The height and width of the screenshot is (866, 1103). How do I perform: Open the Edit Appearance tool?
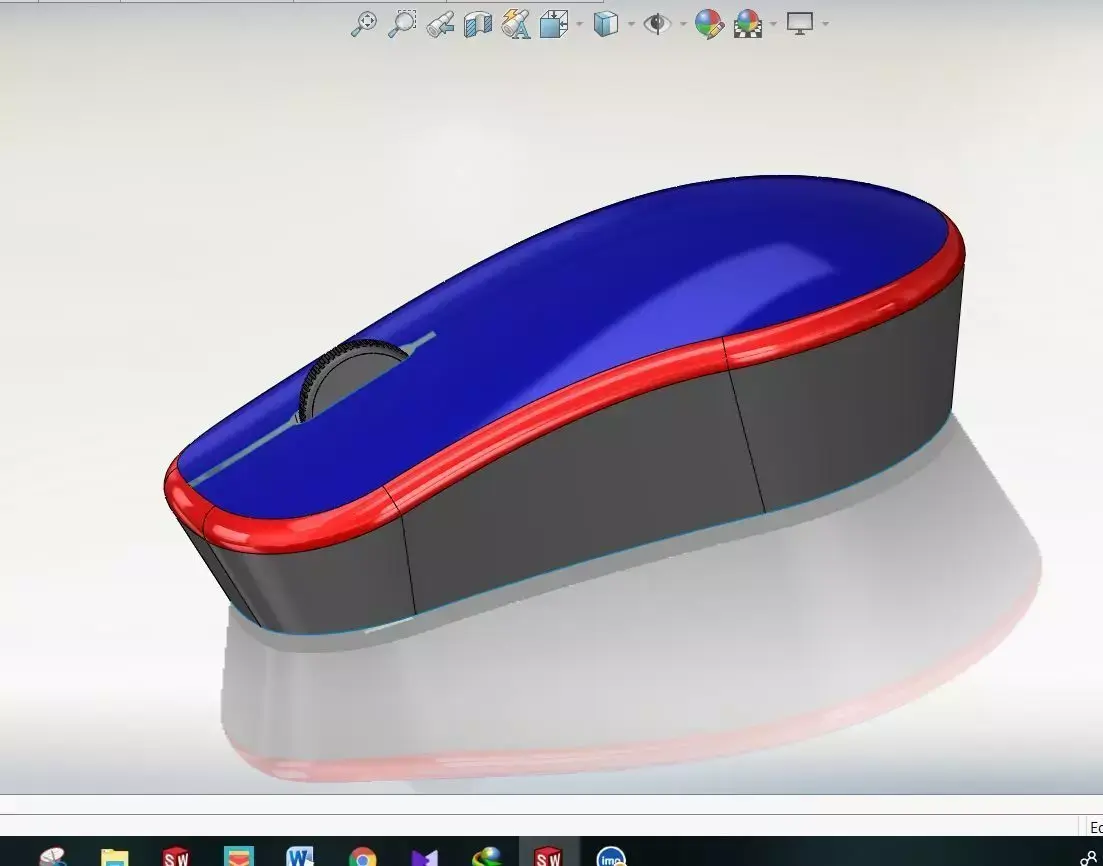click(709, 24)
